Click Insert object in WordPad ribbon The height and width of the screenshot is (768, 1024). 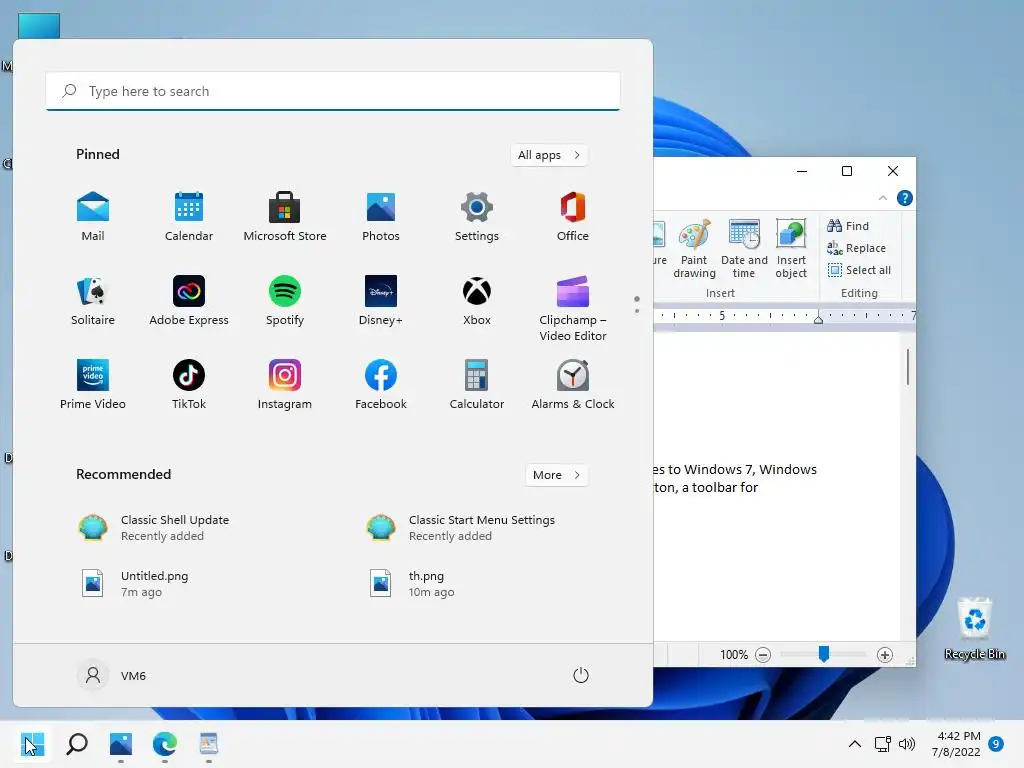pos(791,249)
